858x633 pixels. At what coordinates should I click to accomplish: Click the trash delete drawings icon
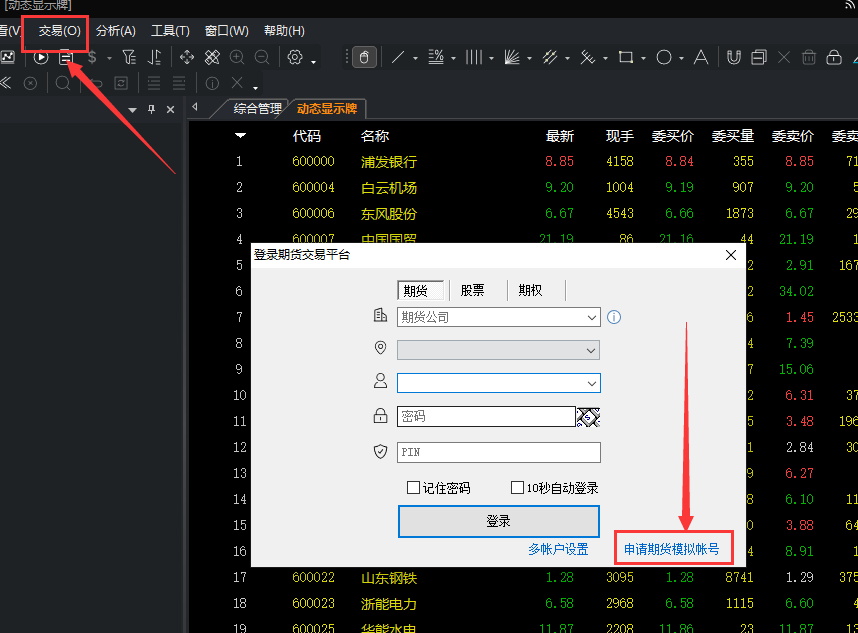tap(809, 57)
